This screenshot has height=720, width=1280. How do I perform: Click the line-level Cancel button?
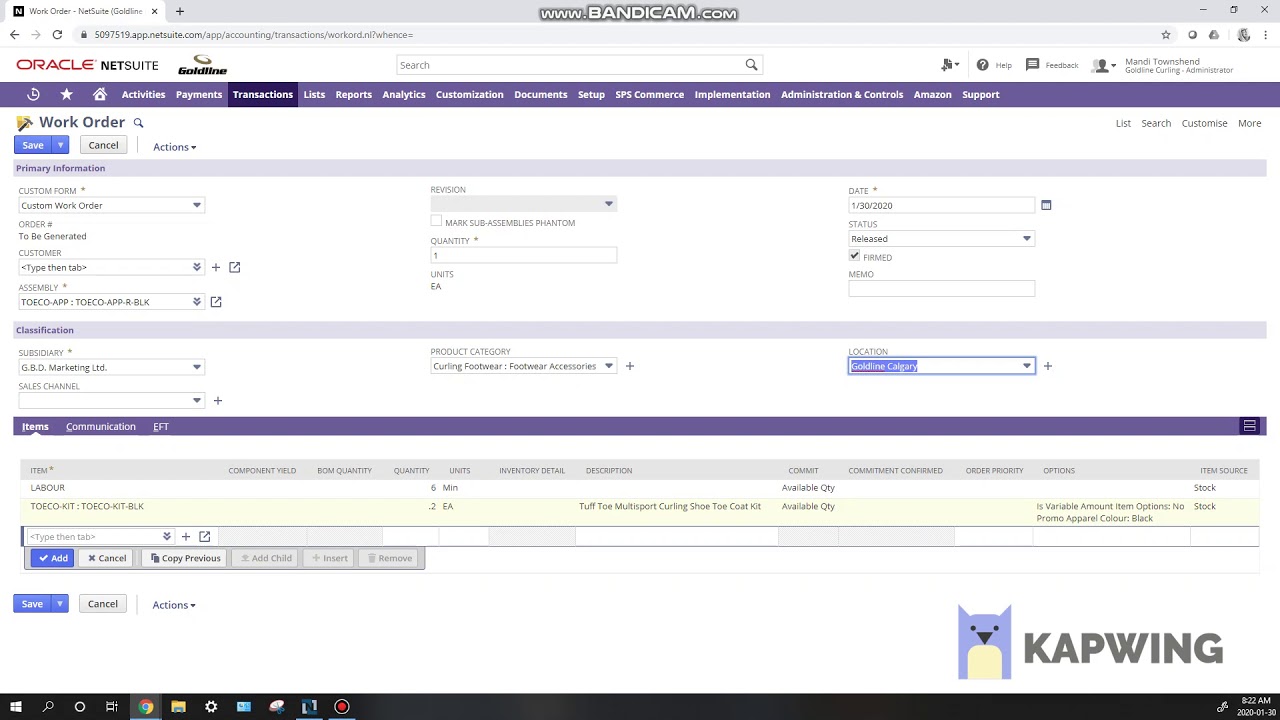click(106, 558)
